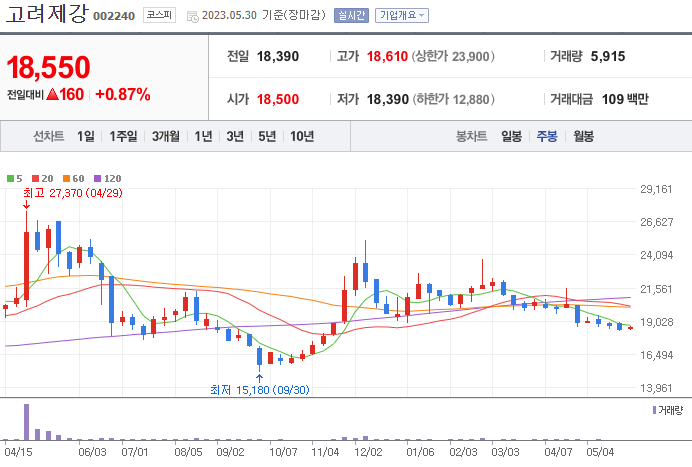Click the 선차트 label
Screen dimensions: 692x467
[x=49, y=136]
